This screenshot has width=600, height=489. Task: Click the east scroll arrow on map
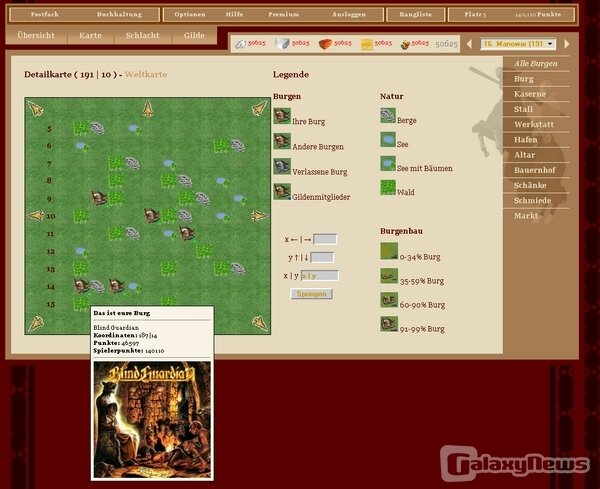pyautogui.click(x=259, y=216)
